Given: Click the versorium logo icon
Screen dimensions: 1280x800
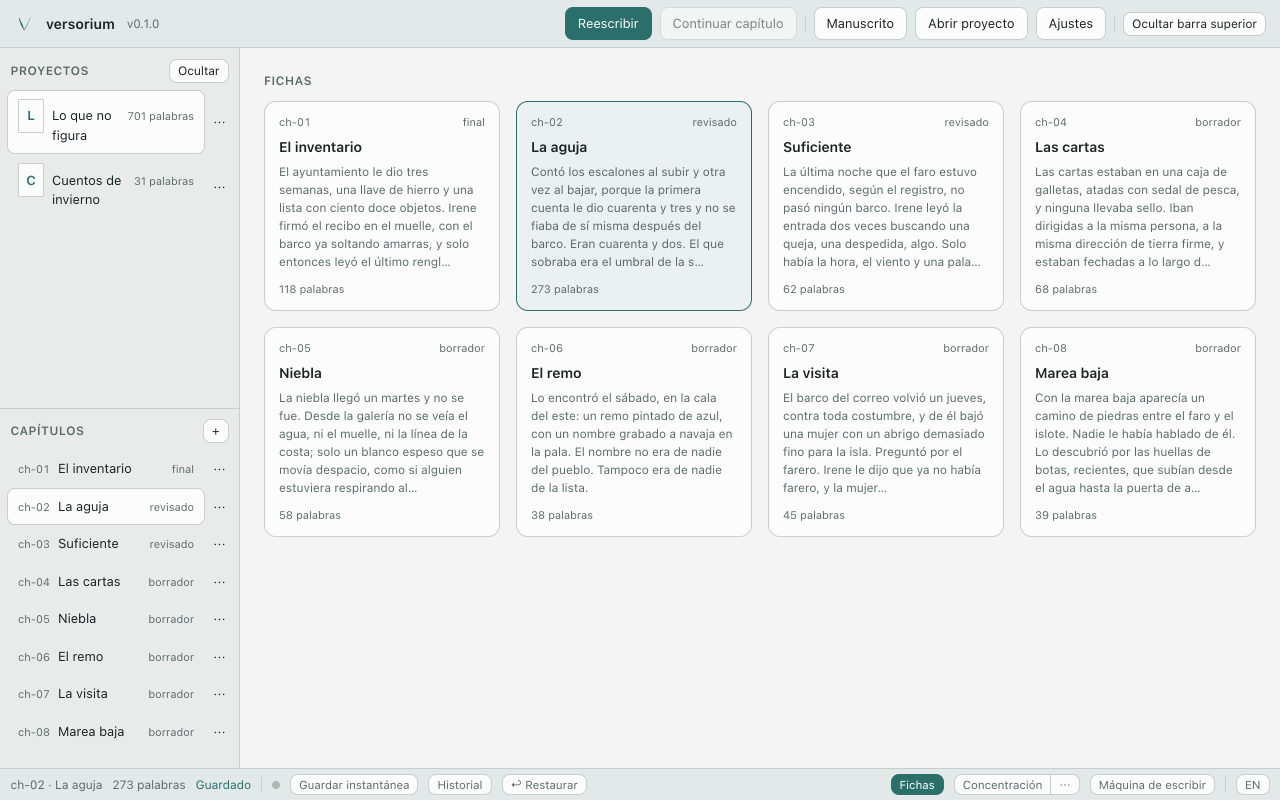Looking at the screenshot, I should pyautogui.click(x=25, y=24).
